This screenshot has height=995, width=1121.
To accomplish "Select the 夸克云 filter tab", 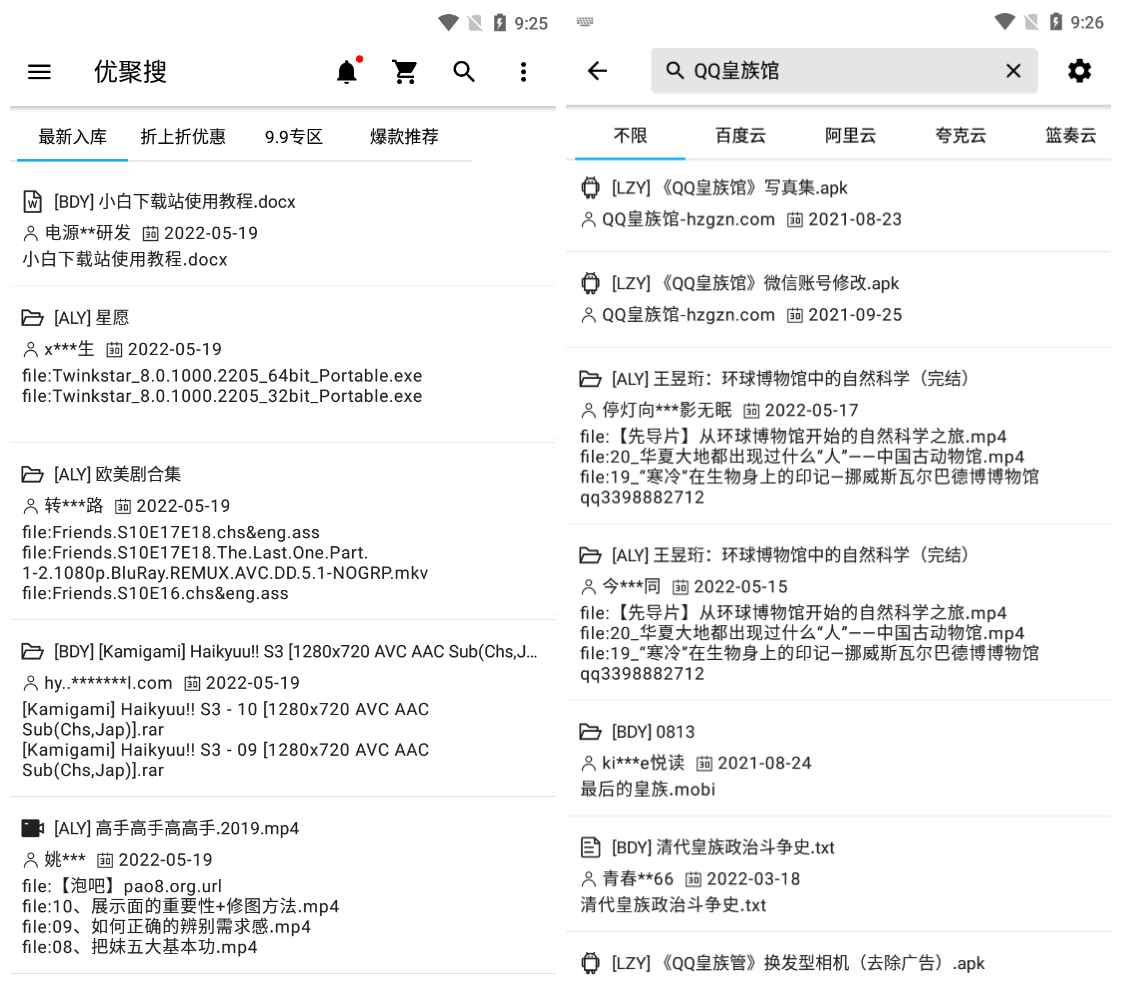I will pos(960,134).
